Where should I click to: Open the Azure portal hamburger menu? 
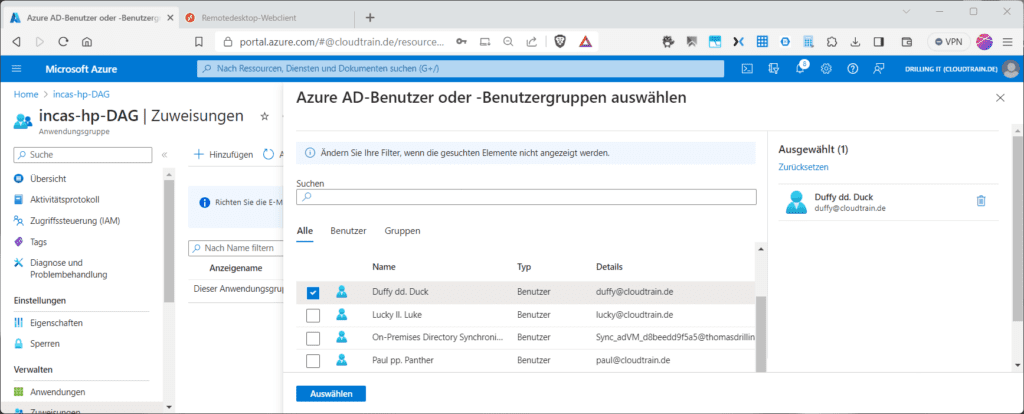click(x=16, y=69)
